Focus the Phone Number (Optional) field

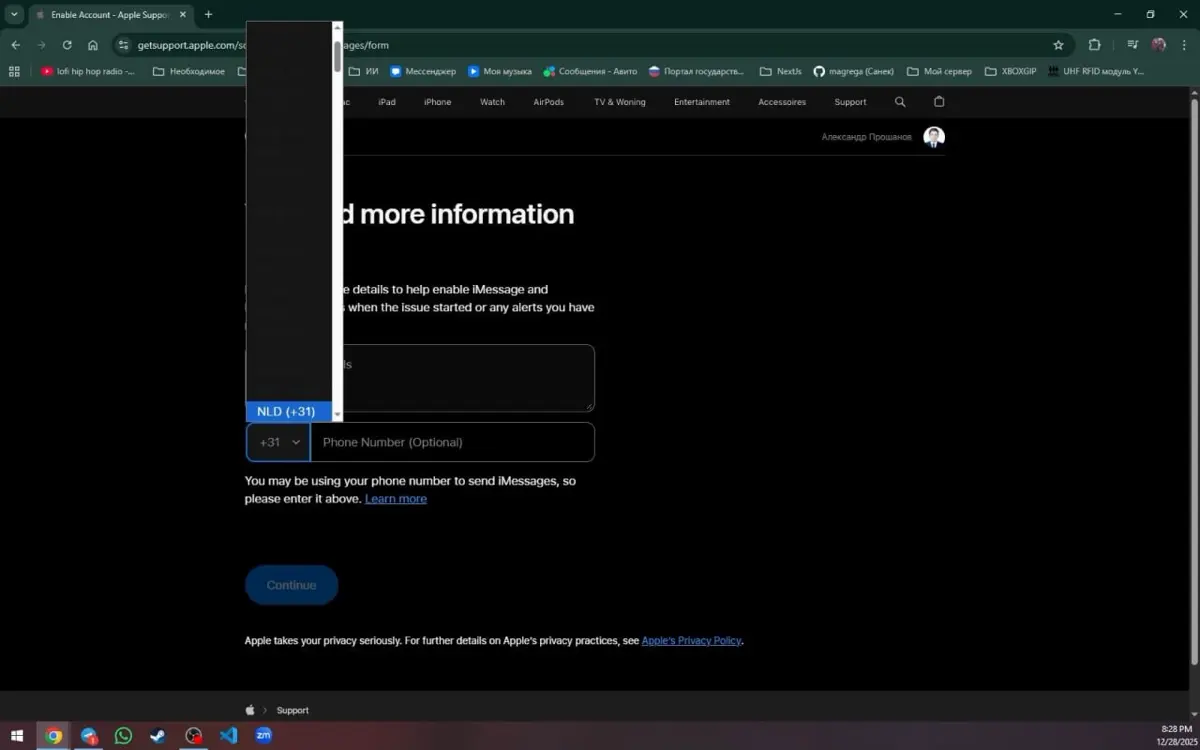[x=453, y=442]
